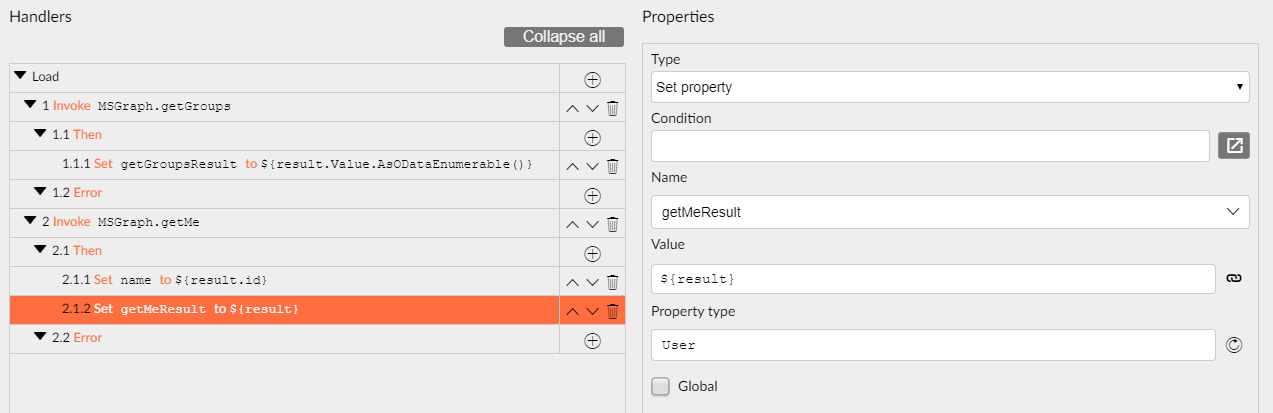Delete the selected getMeResult step
Screen dimensions: 1273x413
click(613, 311)
